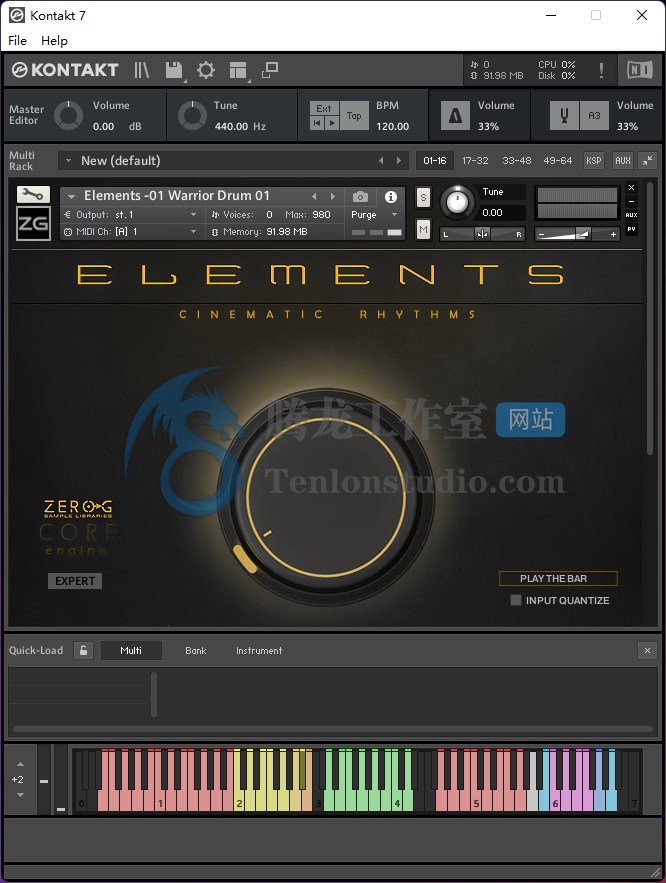This screenshot has width=666, height=883.
Task: Click the ZG instrument logo icon
Action: coord(33,224)
